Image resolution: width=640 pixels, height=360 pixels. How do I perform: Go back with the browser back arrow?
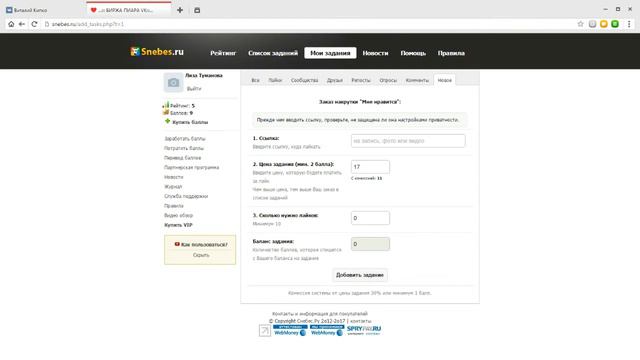[22, 24]
